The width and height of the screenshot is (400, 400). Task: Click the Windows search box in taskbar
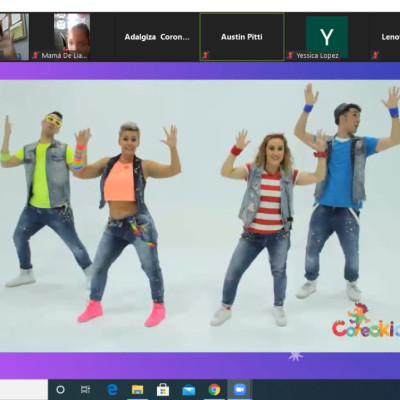pyautogui.click(x=24, y=389)
